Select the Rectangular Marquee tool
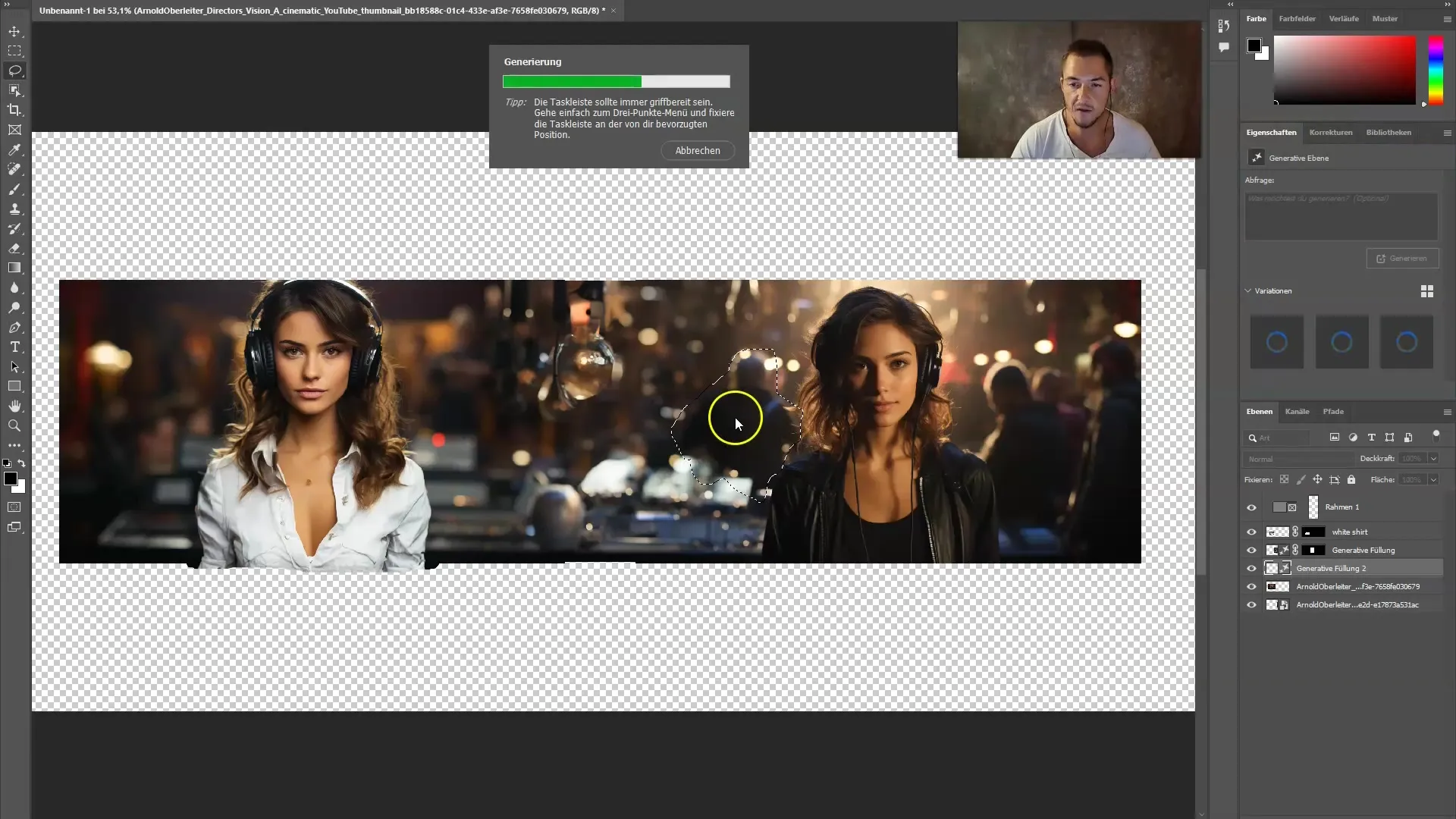1456x819 pixels. [x=14, y=51]
